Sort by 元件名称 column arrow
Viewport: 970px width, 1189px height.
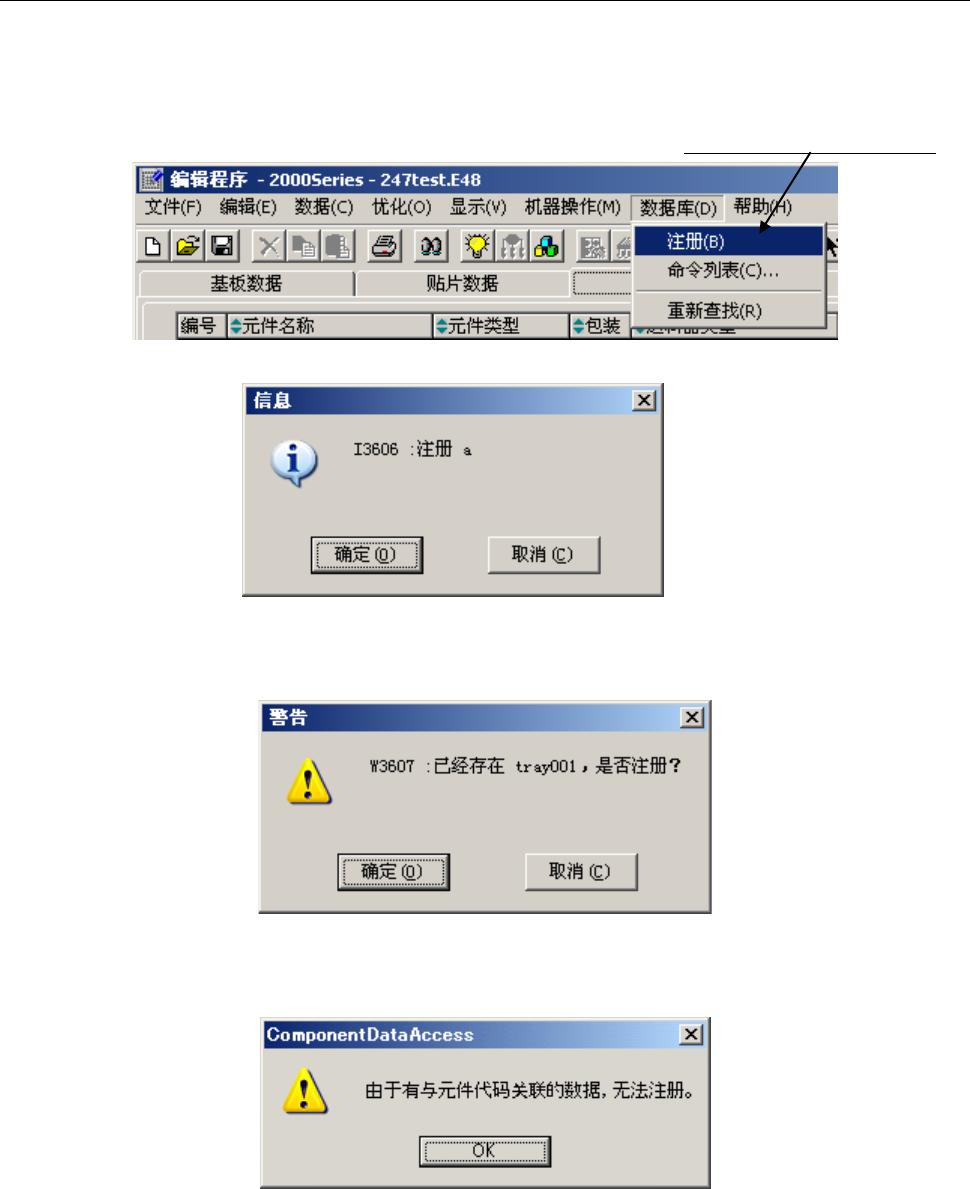(x=236, y=326)
